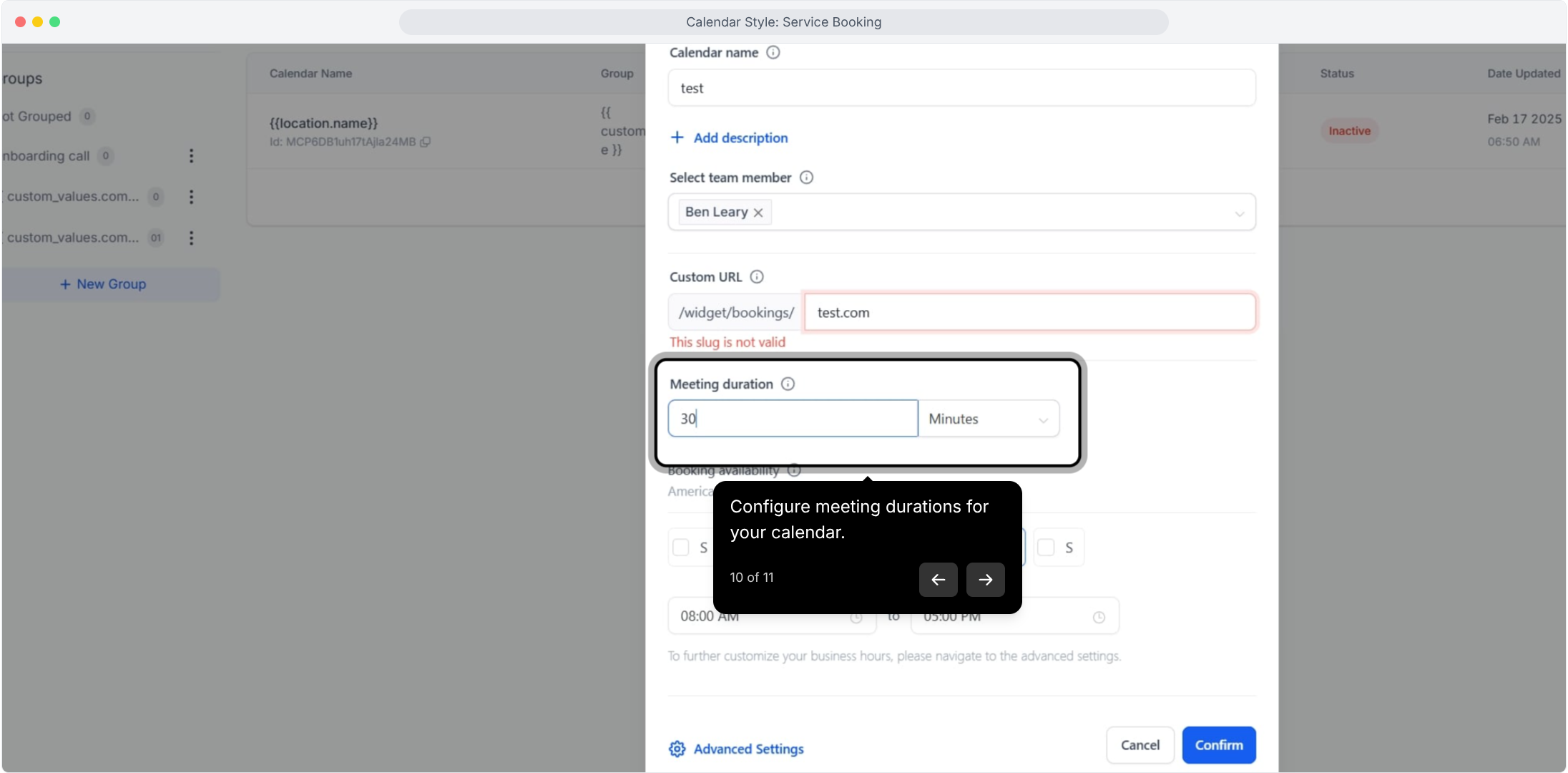This screenshot has width=1568, height=773.
Task: Expand the team member dropdown chevron
Action: [1239, 213]
